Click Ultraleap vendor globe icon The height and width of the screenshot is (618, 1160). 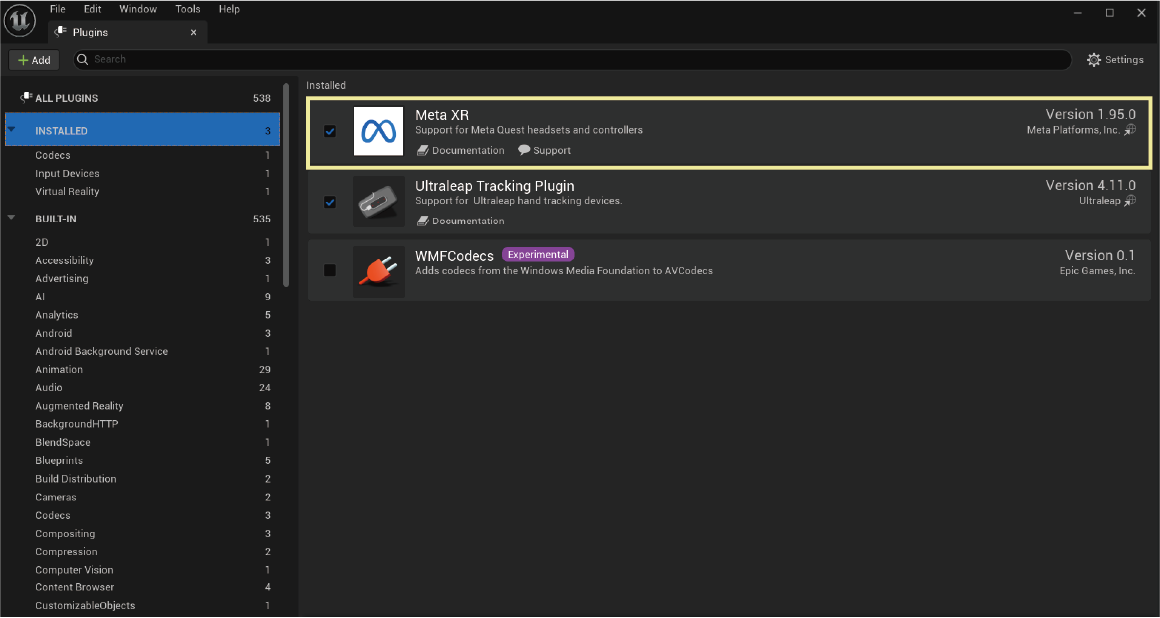point(1130,201)
